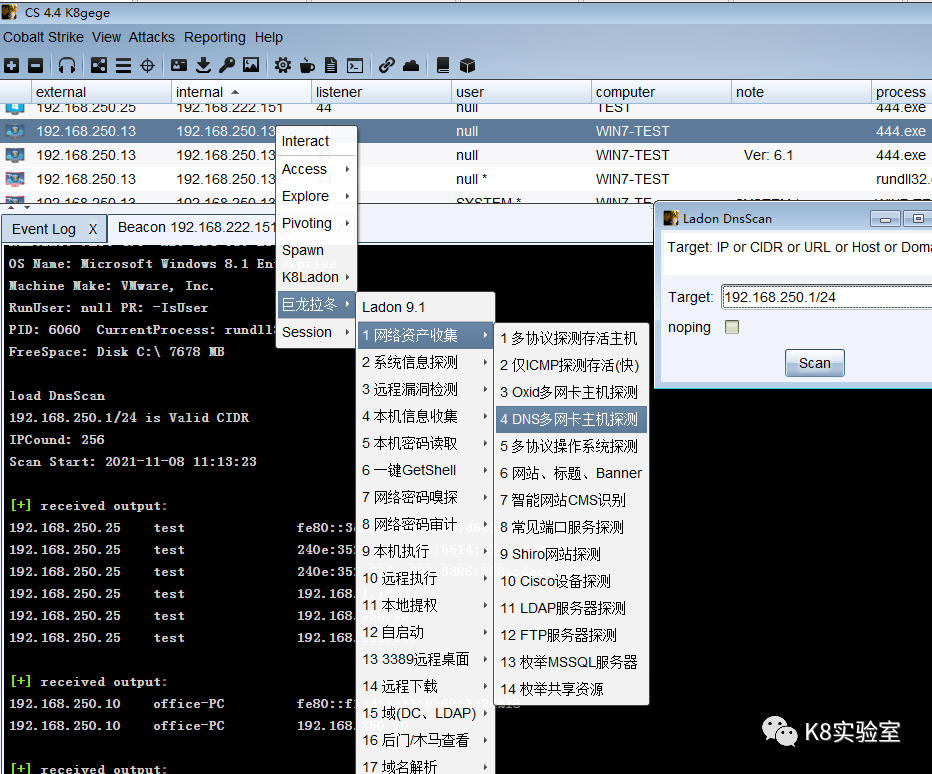
Task: Click the plus icon to connect to team server
Action: (11, 65)
